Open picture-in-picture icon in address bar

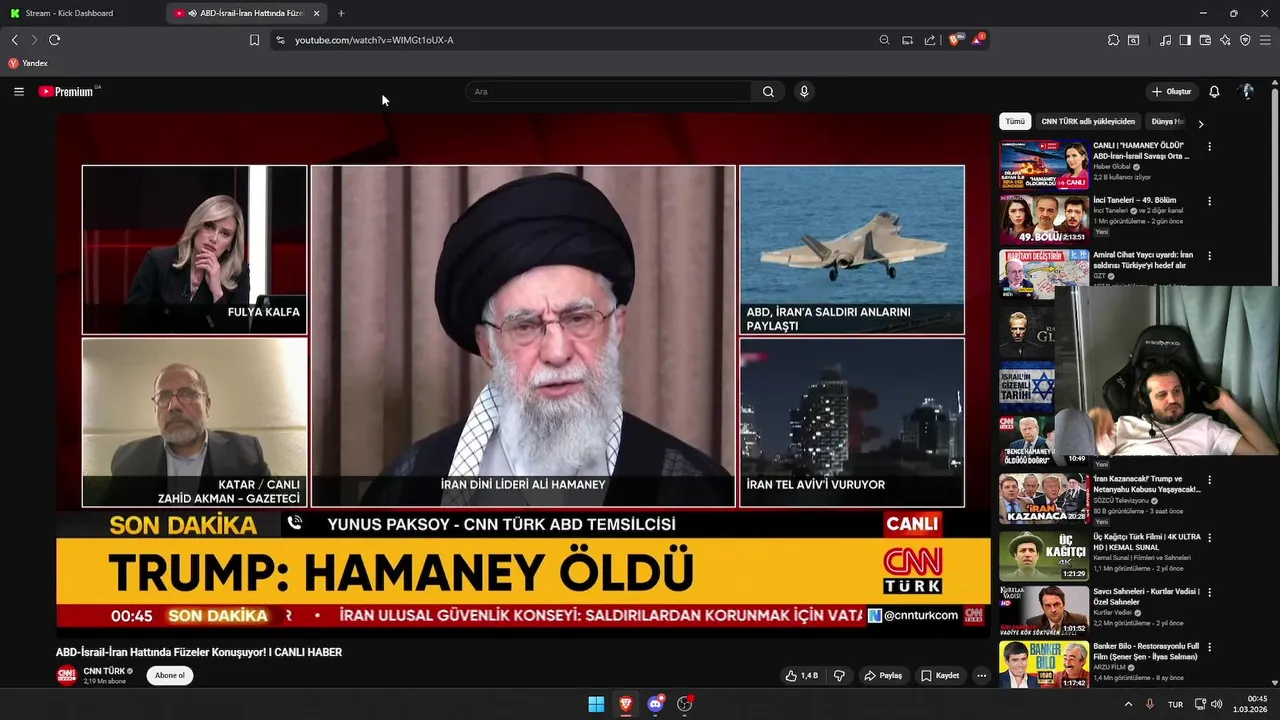(907, 40)
